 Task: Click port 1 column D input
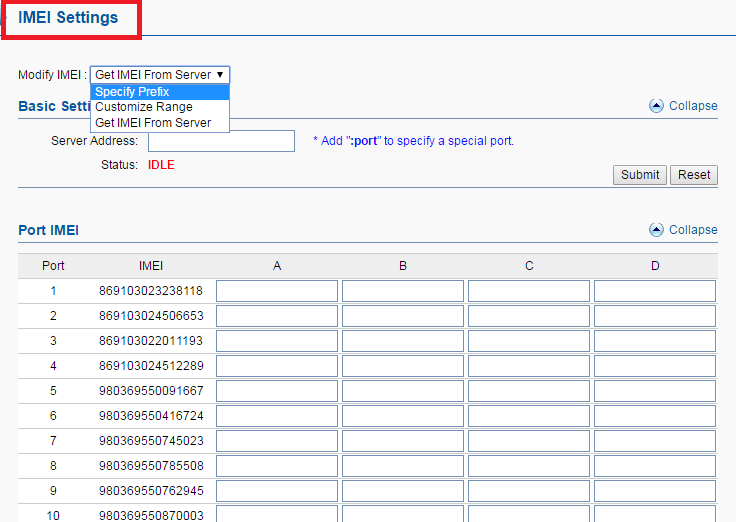(655, 291)
